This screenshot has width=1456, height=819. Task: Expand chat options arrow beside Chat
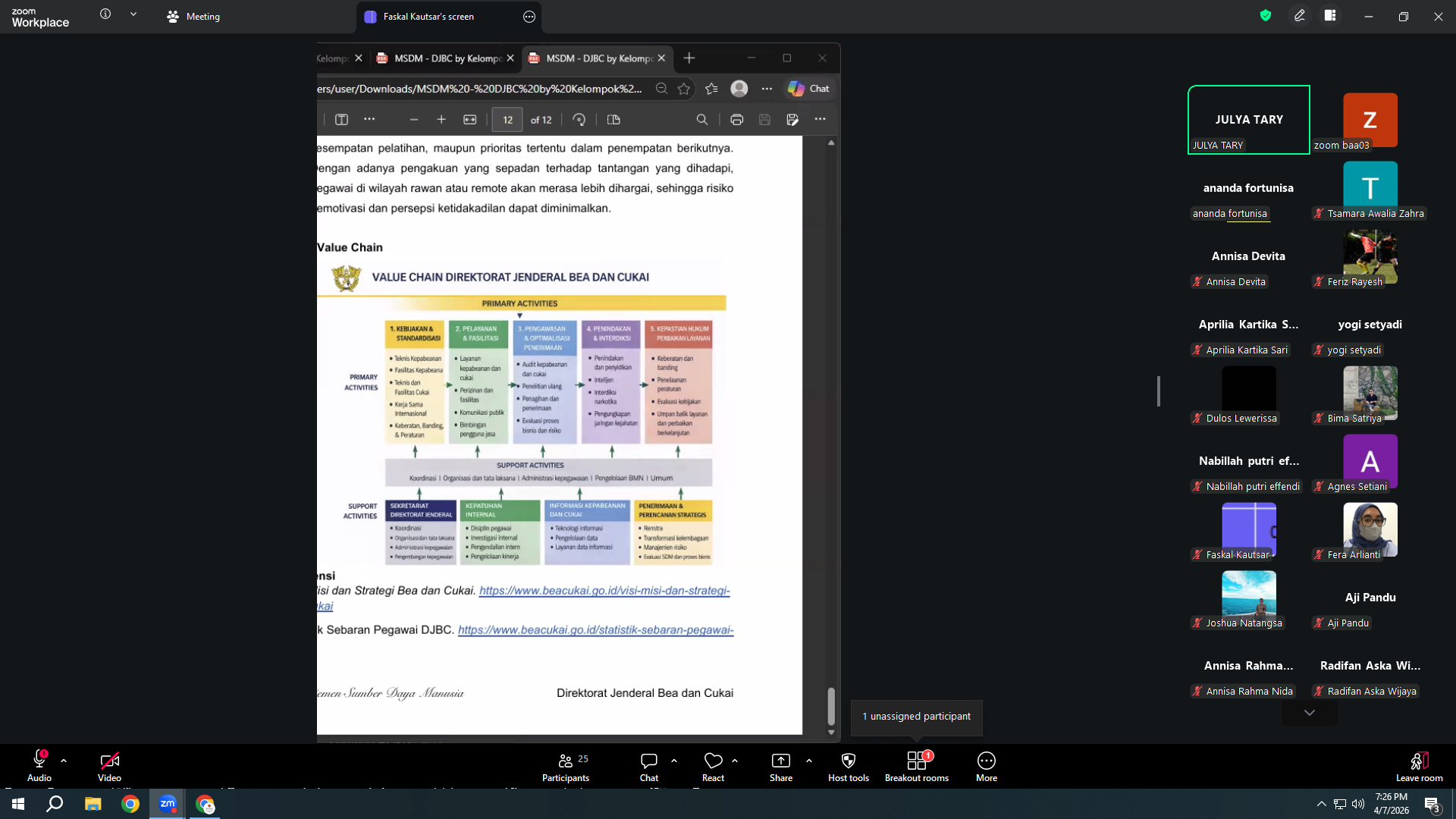click(674, 760)
